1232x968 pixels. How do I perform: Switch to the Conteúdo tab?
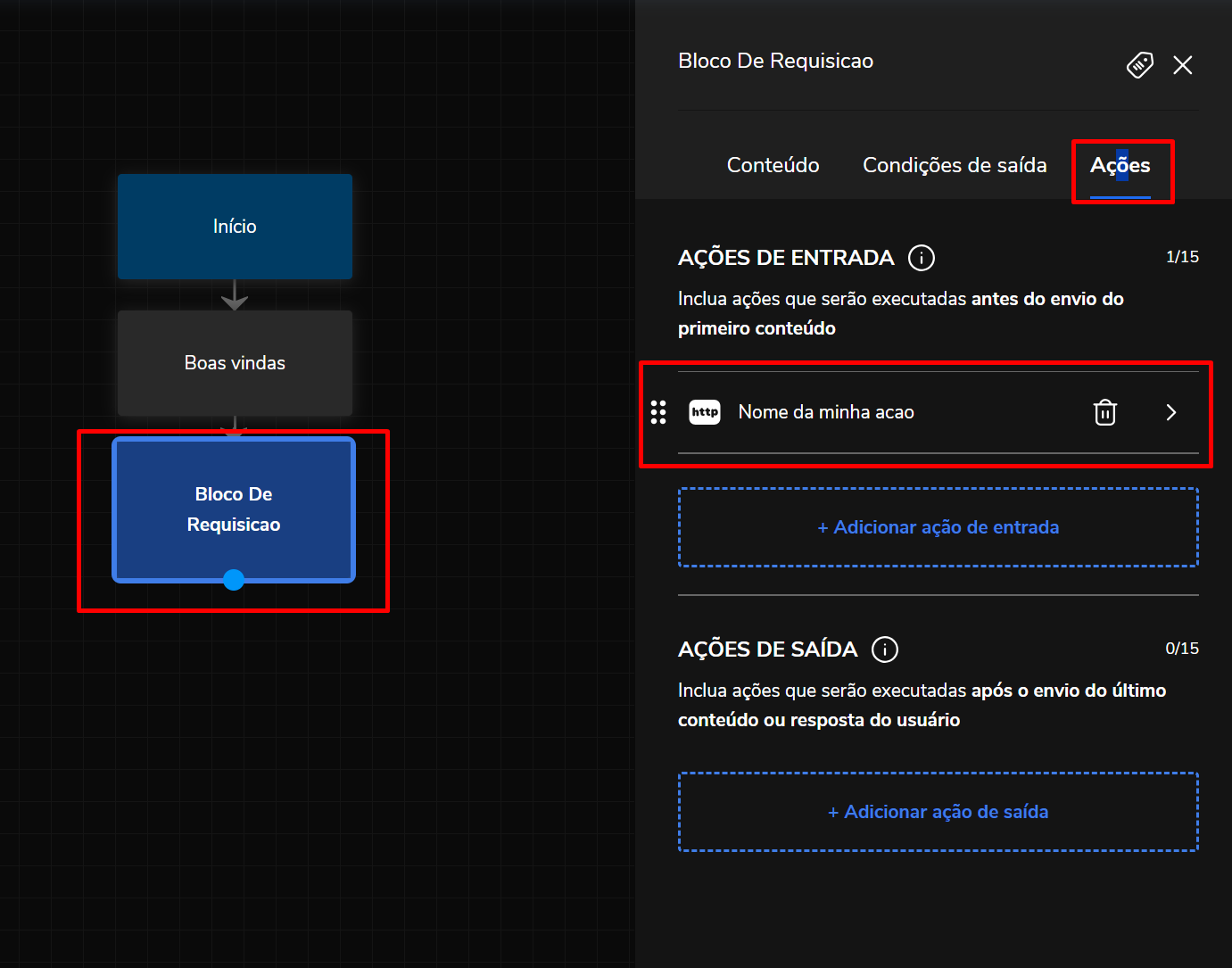773,165
